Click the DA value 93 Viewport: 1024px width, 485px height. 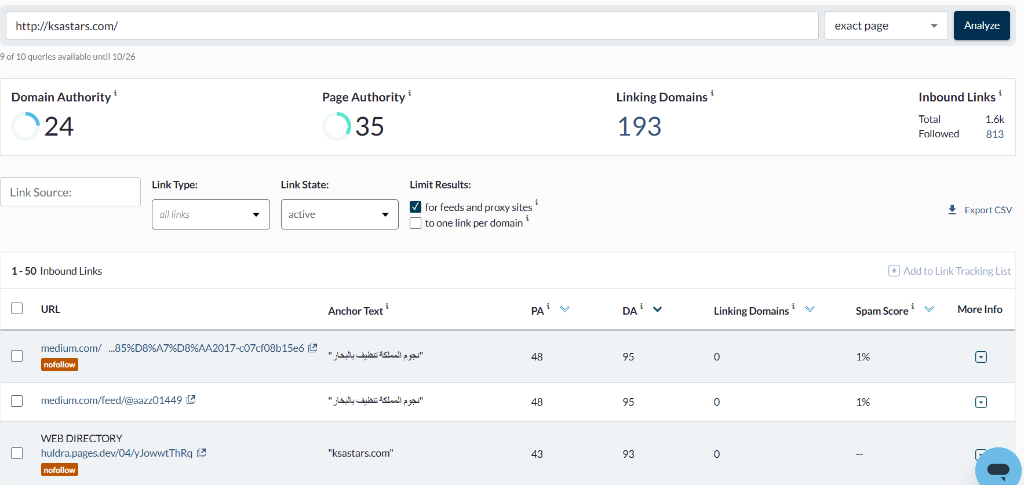pyautogui.click(x=628, y=454)
